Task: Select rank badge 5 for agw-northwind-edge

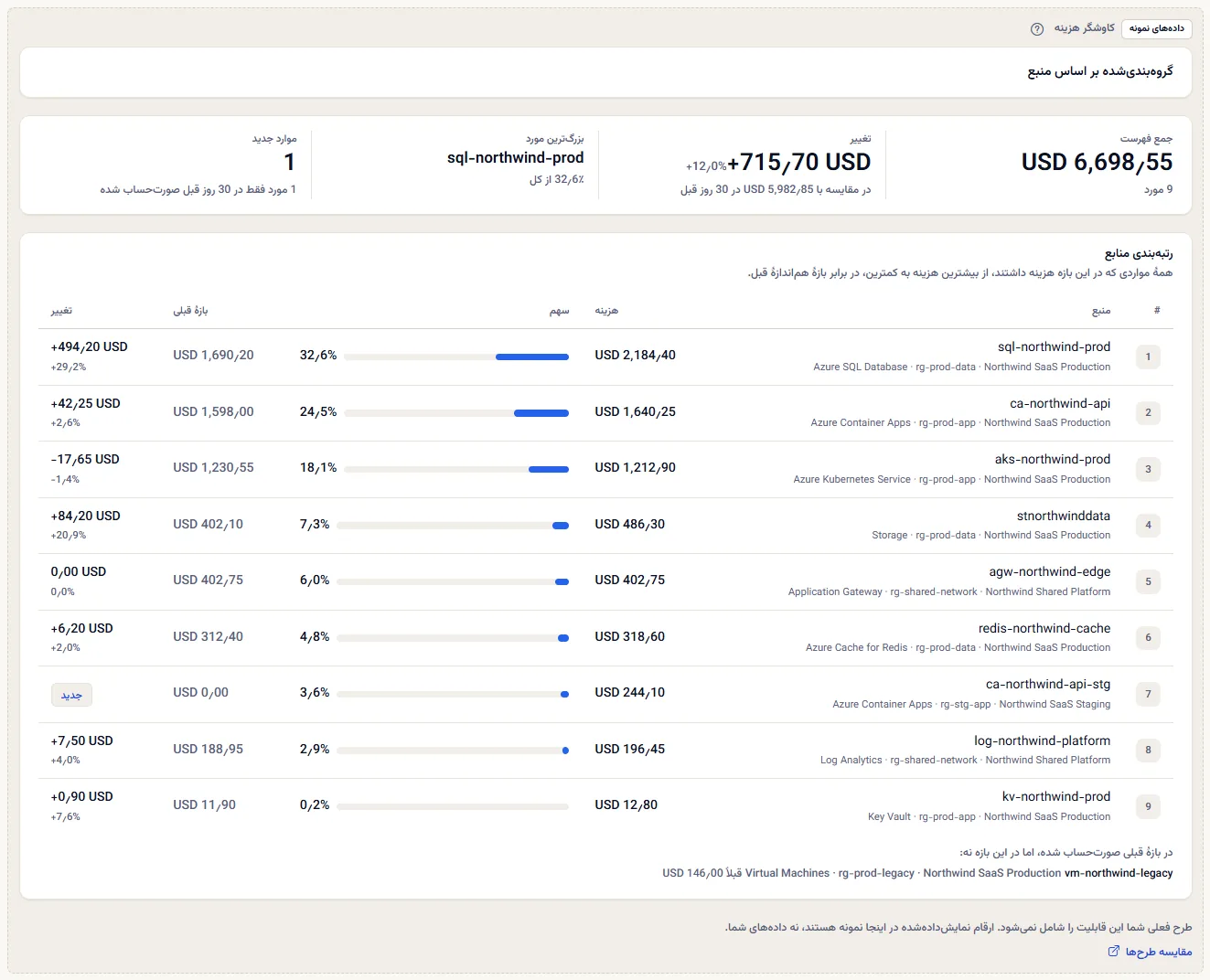Action: pyautogui.click(x=1149, y=581)
